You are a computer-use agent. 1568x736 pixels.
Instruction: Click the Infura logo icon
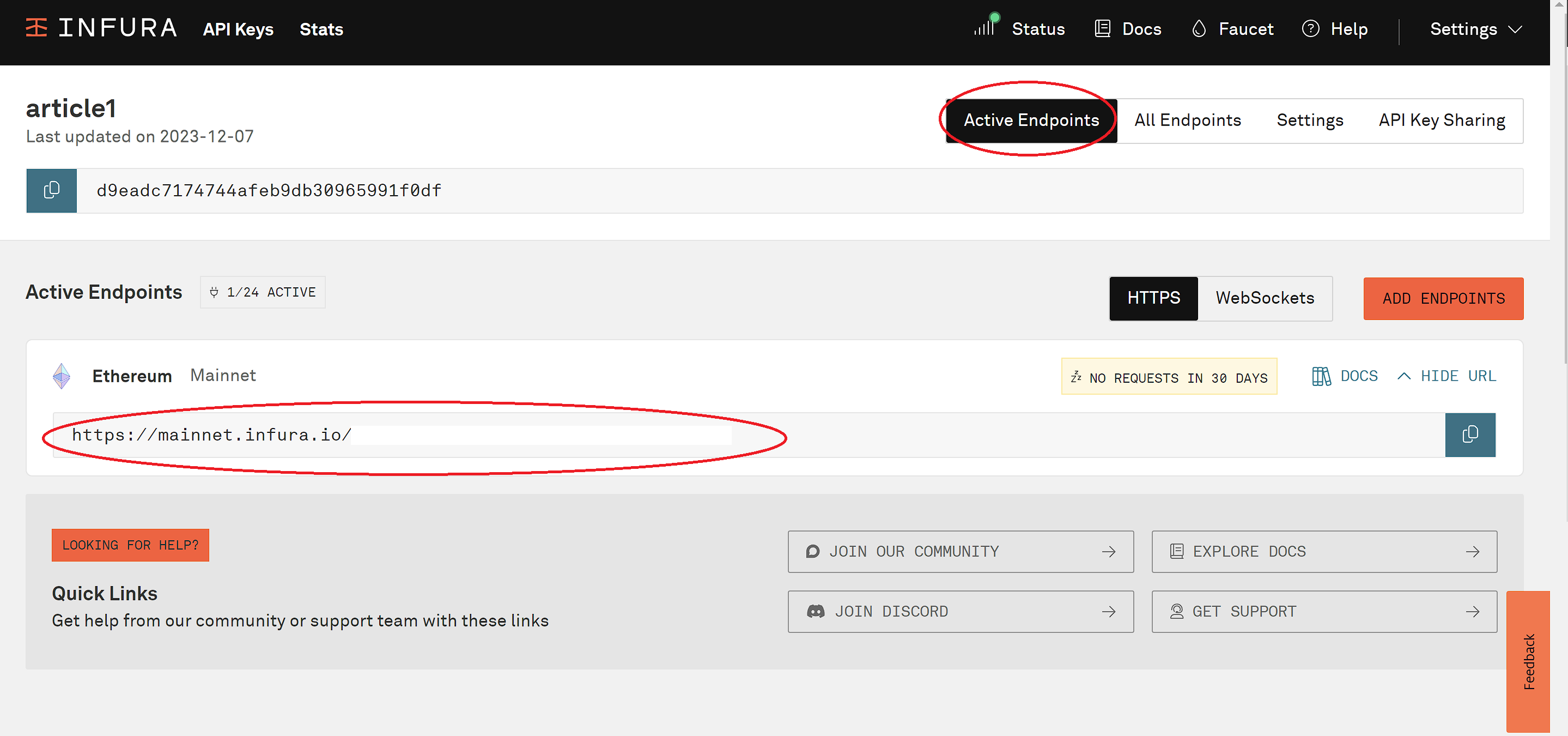pyautogui.click(x=36, y=27)
